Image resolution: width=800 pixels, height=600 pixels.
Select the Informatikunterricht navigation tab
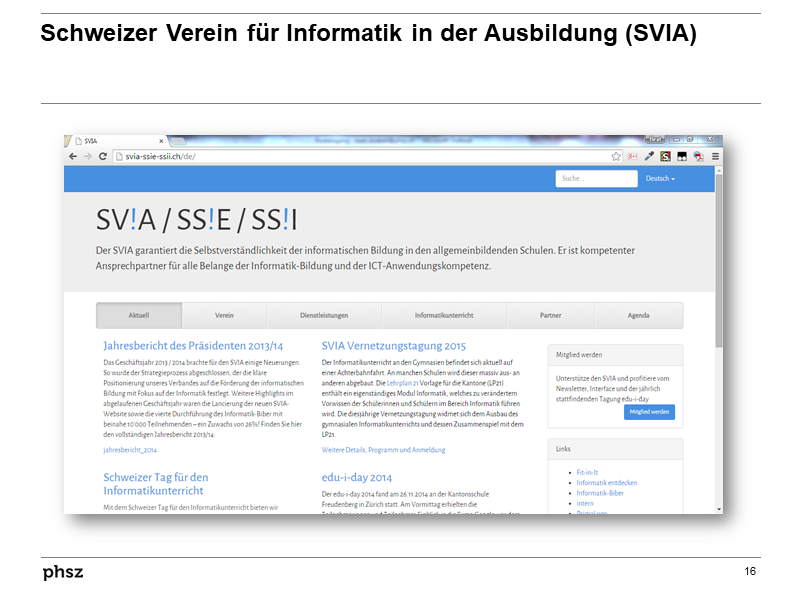[x=443, y=315]
